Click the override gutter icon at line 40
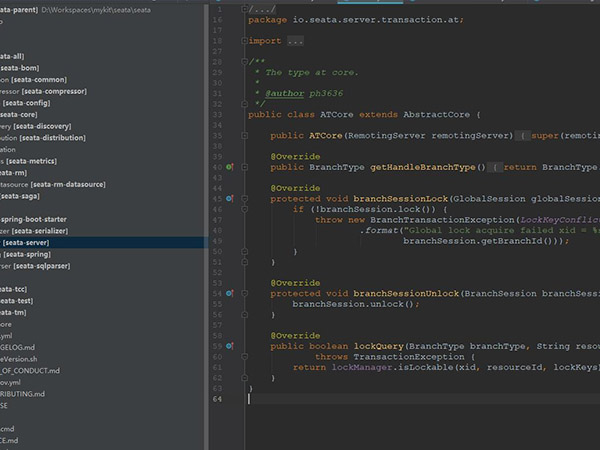Viewport: 600px width, 450px height. 229,167
